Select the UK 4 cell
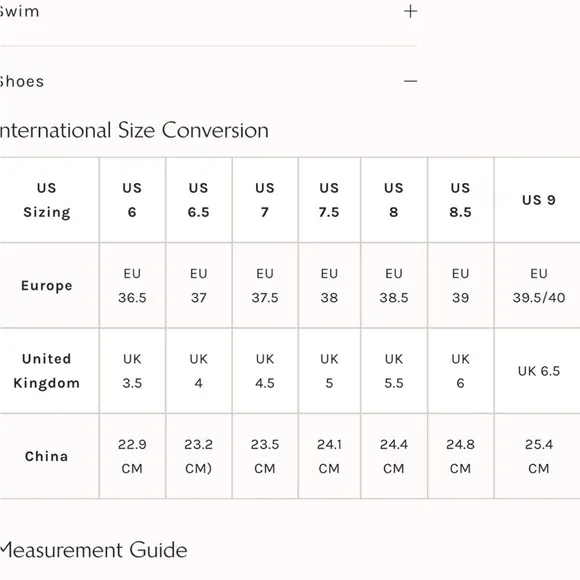 click(199, 371)
